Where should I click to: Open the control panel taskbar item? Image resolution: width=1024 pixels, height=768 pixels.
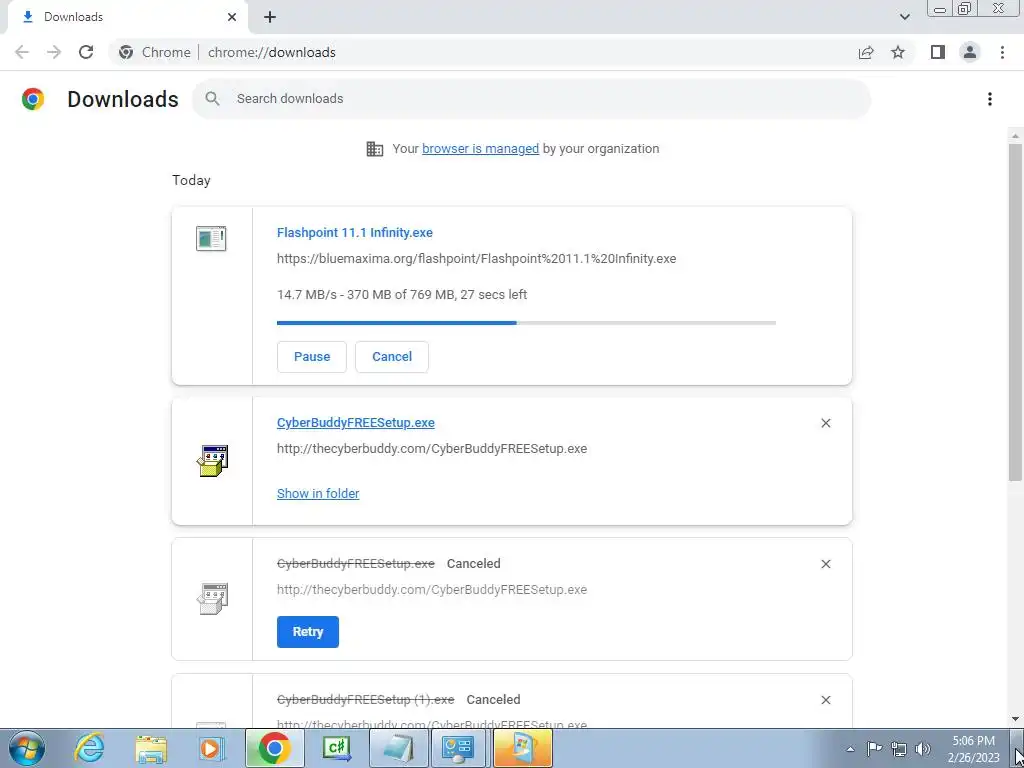point(459,748)
